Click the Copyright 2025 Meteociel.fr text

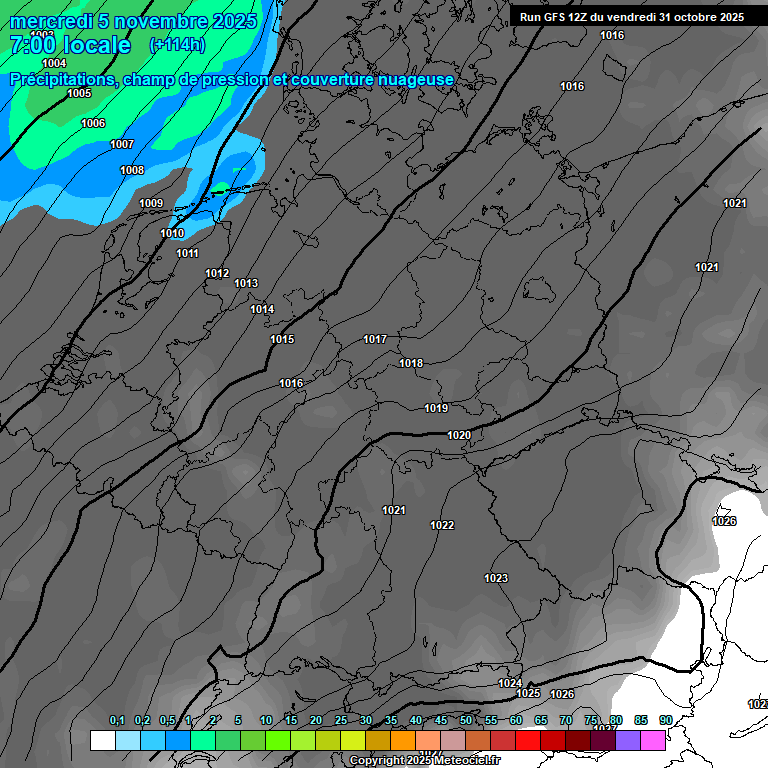coord(424,761)
